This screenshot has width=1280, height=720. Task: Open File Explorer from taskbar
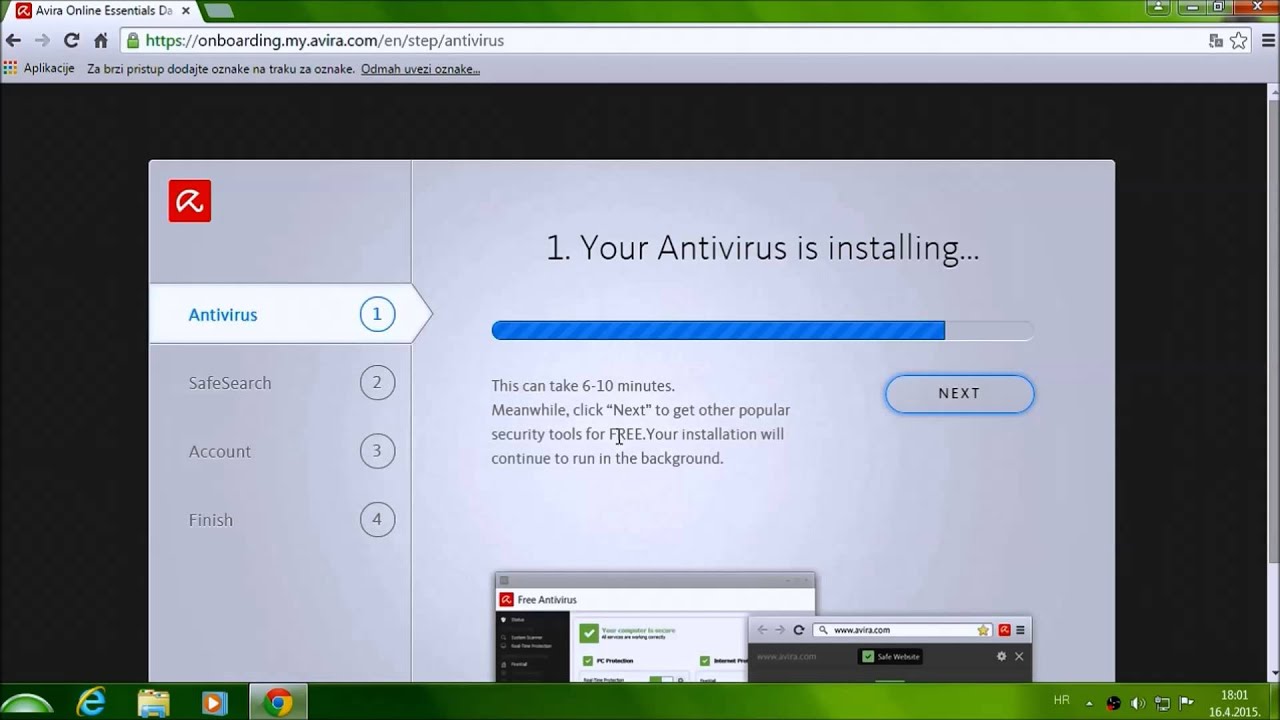coord(153,703)
